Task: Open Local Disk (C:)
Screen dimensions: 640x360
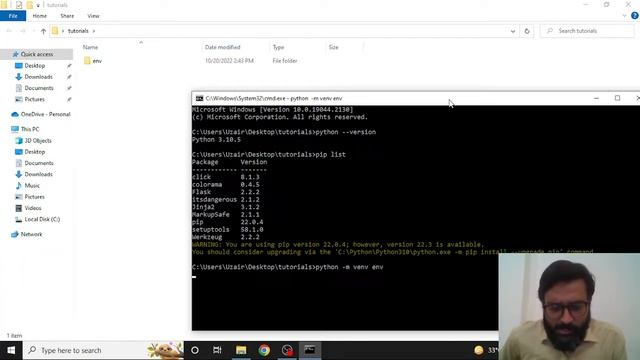Action: (42, 219)
